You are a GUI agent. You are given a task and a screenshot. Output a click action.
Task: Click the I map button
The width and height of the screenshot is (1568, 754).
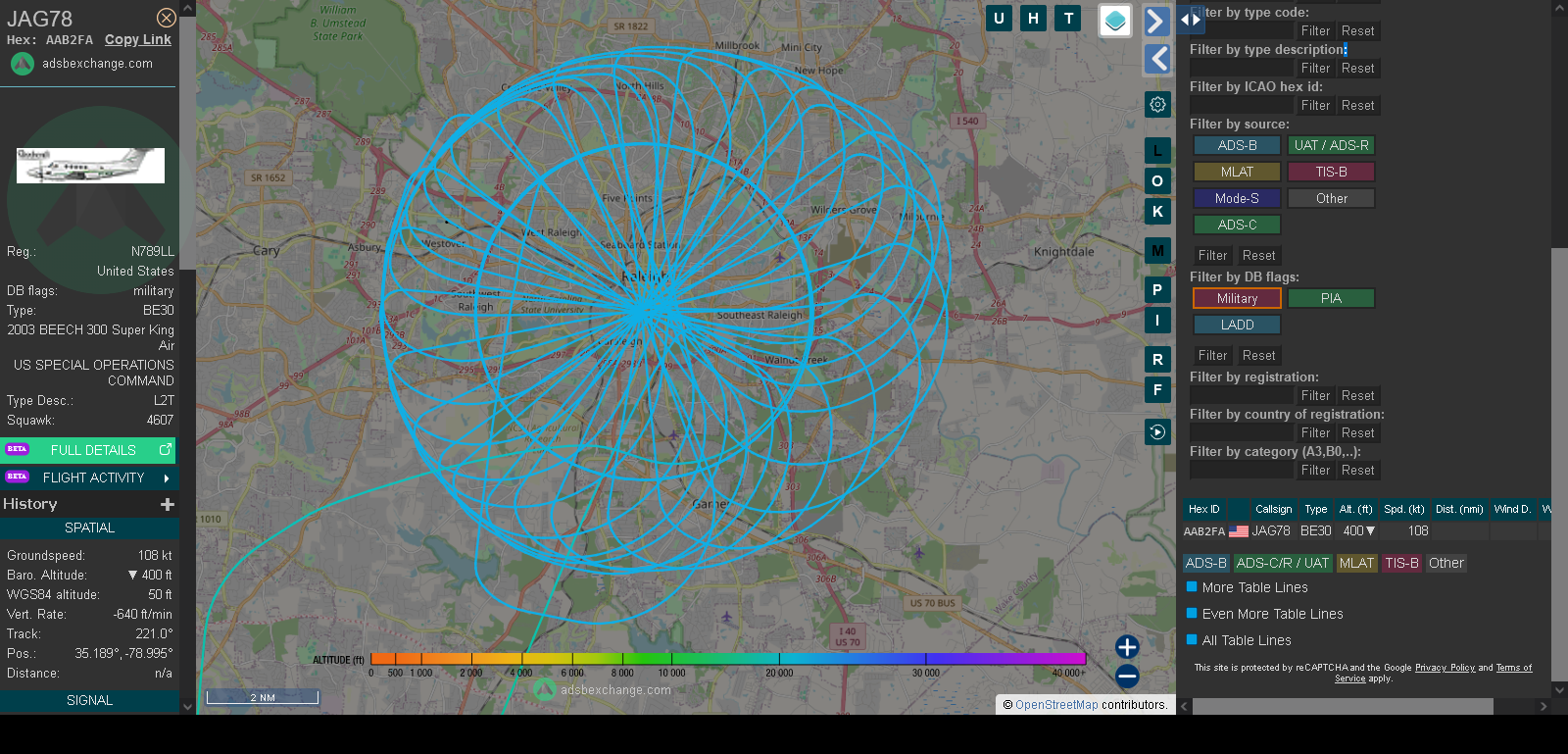click(x=1158, y=320)
